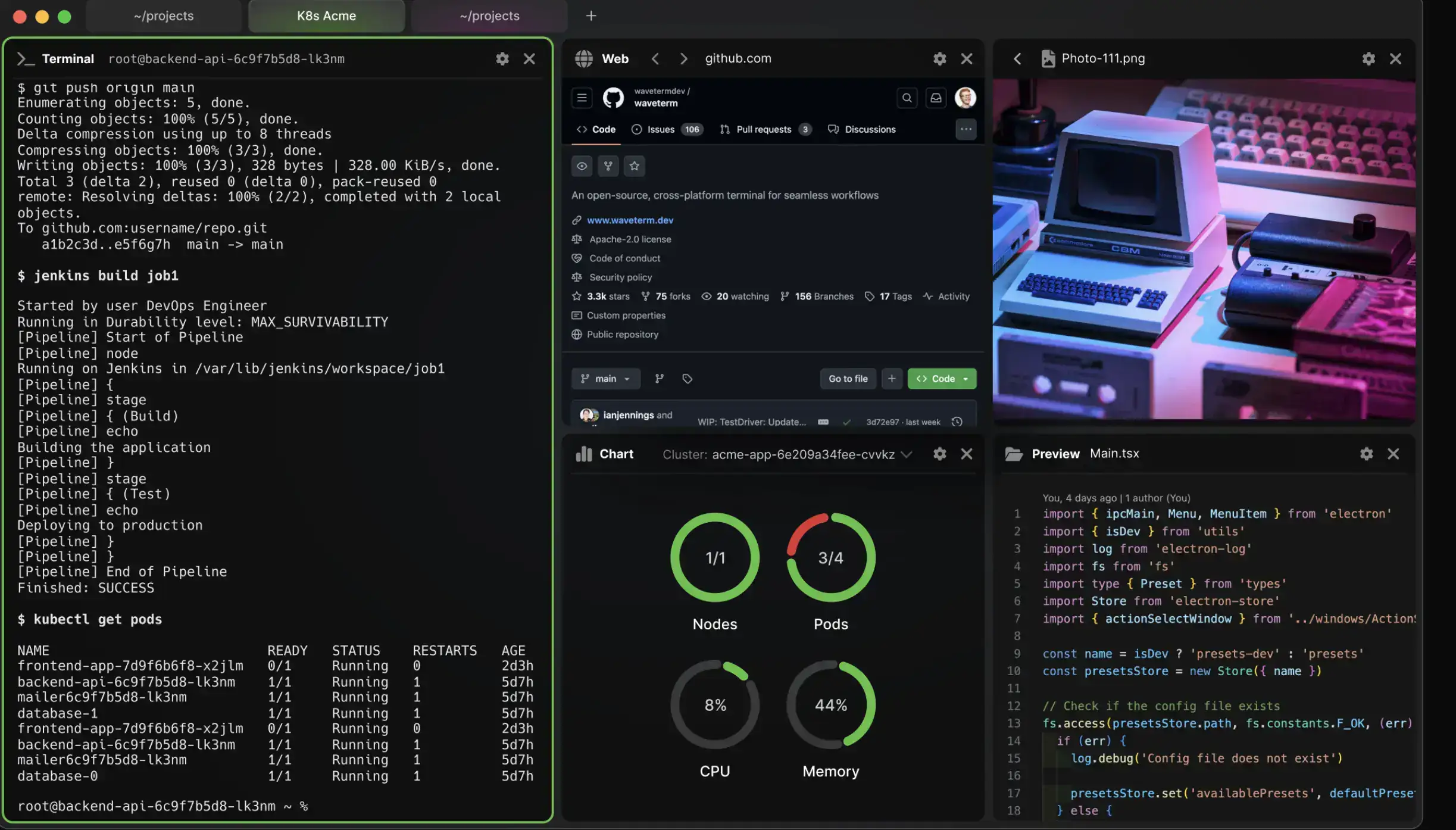Image resolution: width=1456 pixels, height=830 pixels.
Task: Open repo Activity link
Action: [946, 297]
